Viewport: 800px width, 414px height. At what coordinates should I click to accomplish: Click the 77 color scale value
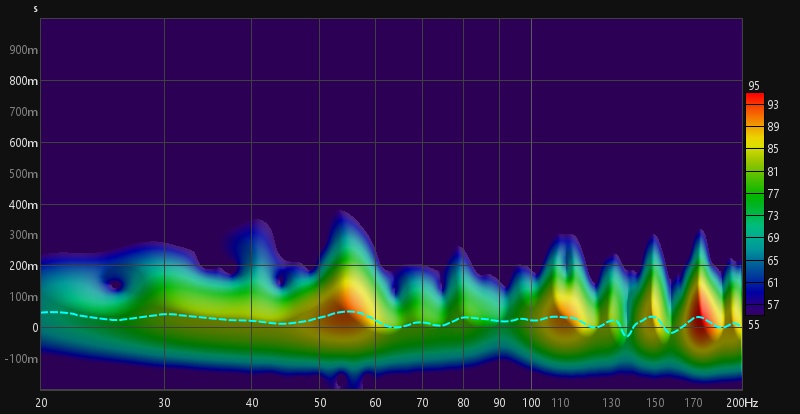click(772, 193)
